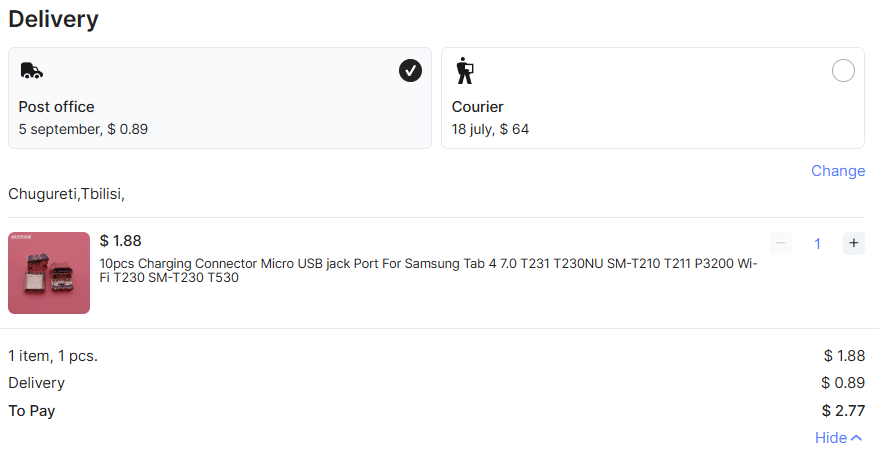Click the product price $ 1.88
The image size is (879, 454).
point(121,241)
